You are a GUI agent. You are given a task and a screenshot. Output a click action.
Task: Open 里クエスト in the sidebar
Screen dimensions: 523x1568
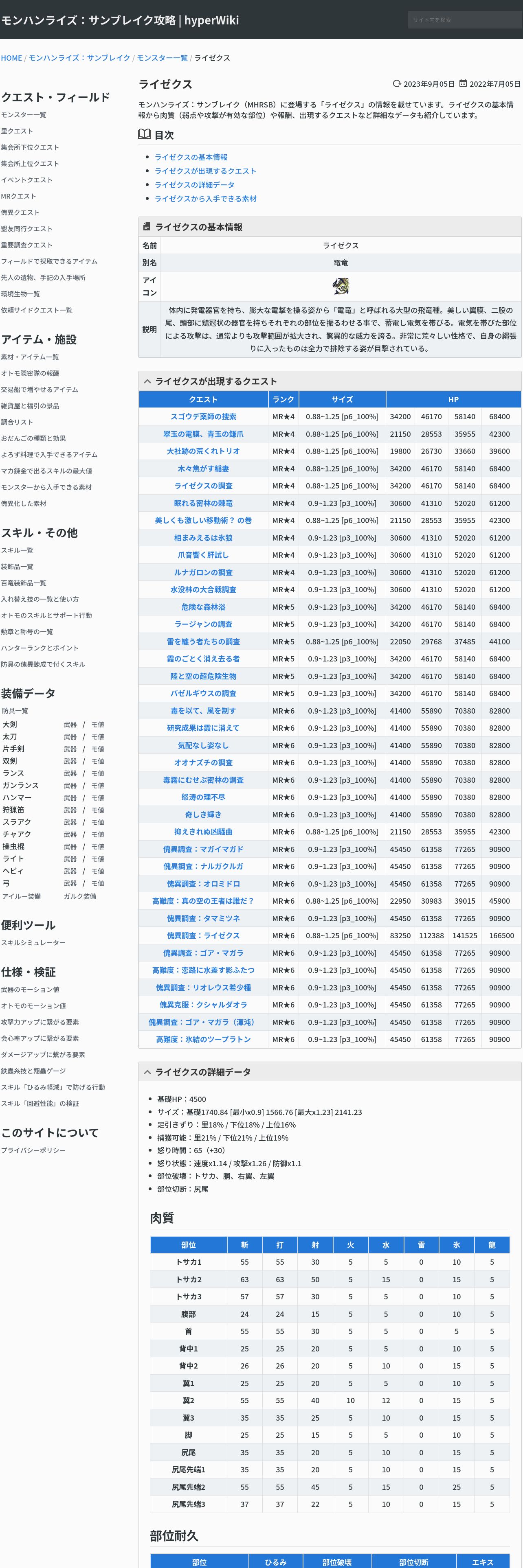[x=17, y=131]
